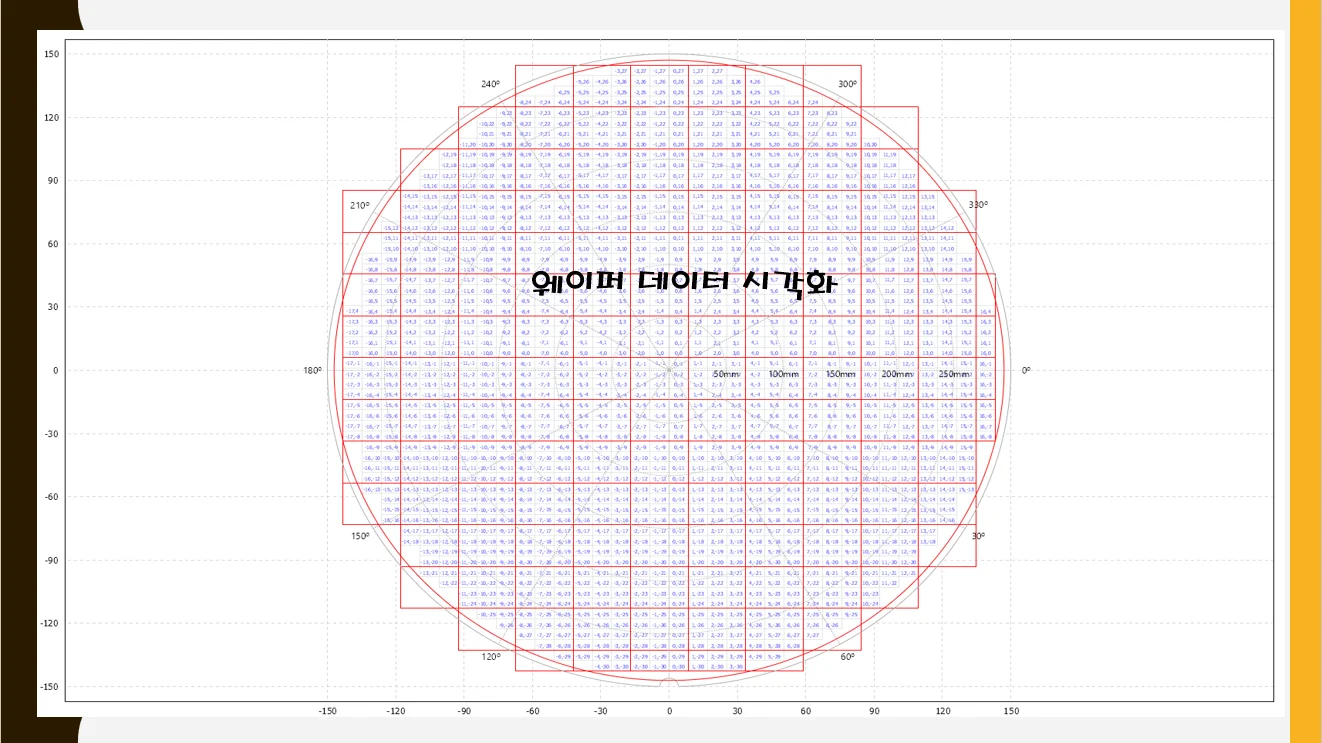
Task: Click x-axis tick label 120
Action: pos(943,711)
